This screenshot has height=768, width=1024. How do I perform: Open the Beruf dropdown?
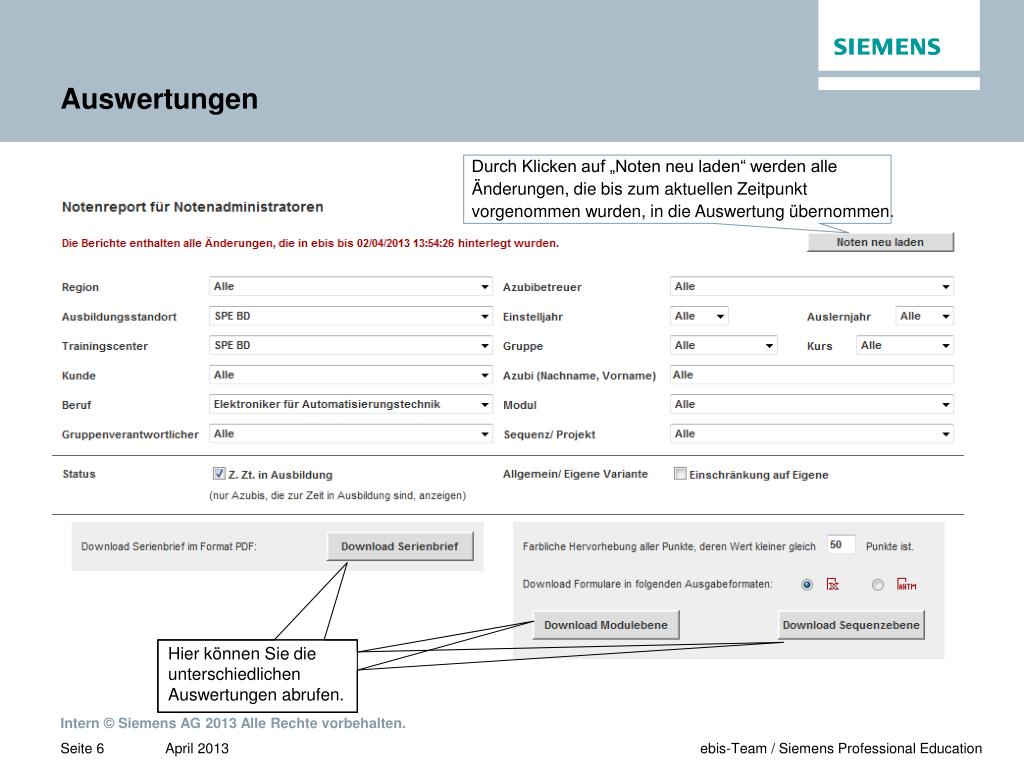click(x=351, y=404)
